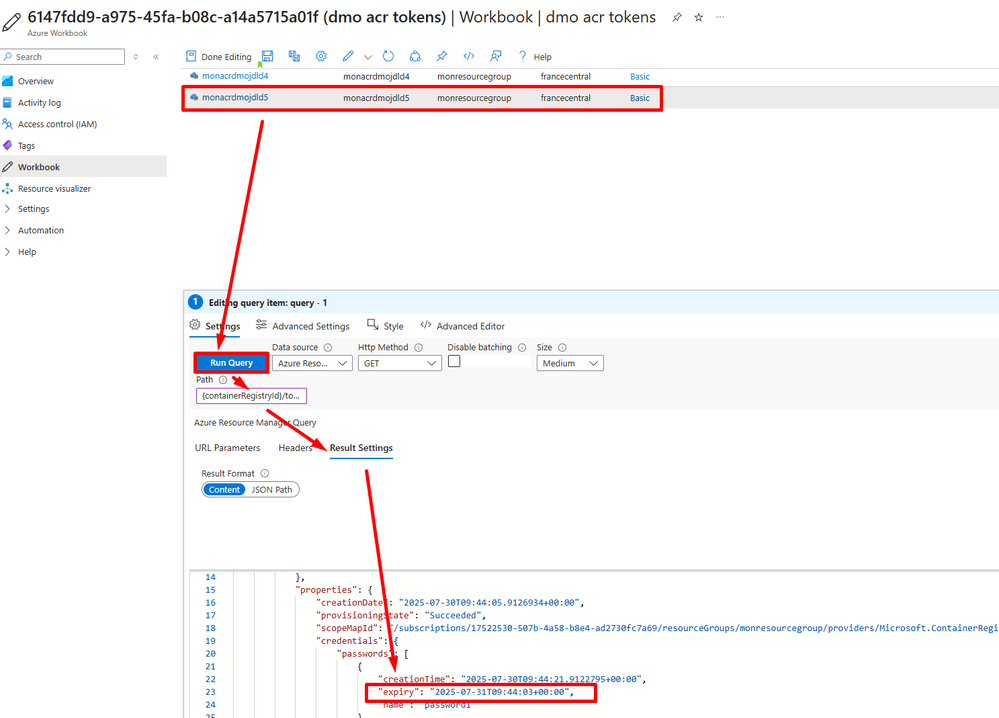Click the Http Method info icon
The image size is (999, 718).
[419, 347]
